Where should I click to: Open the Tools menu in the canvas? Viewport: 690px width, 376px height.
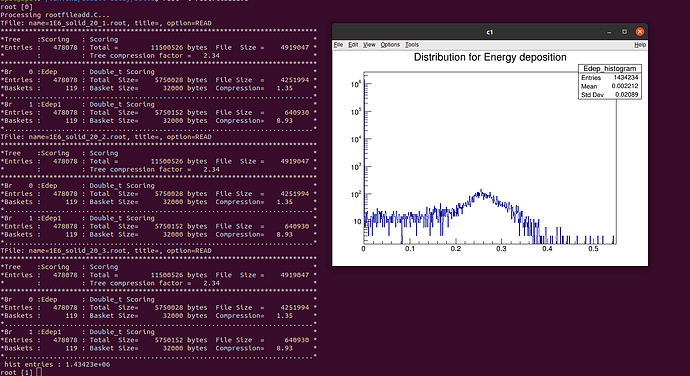point(411,45)
